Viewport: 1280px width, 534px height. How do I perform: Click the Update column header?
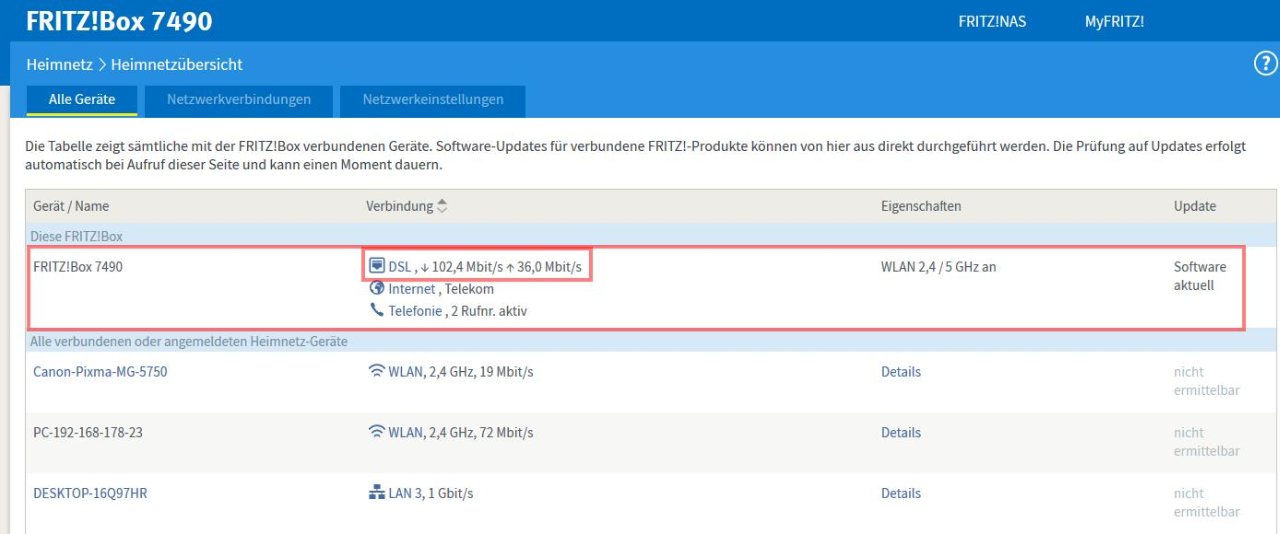(x=1195, y=206)
